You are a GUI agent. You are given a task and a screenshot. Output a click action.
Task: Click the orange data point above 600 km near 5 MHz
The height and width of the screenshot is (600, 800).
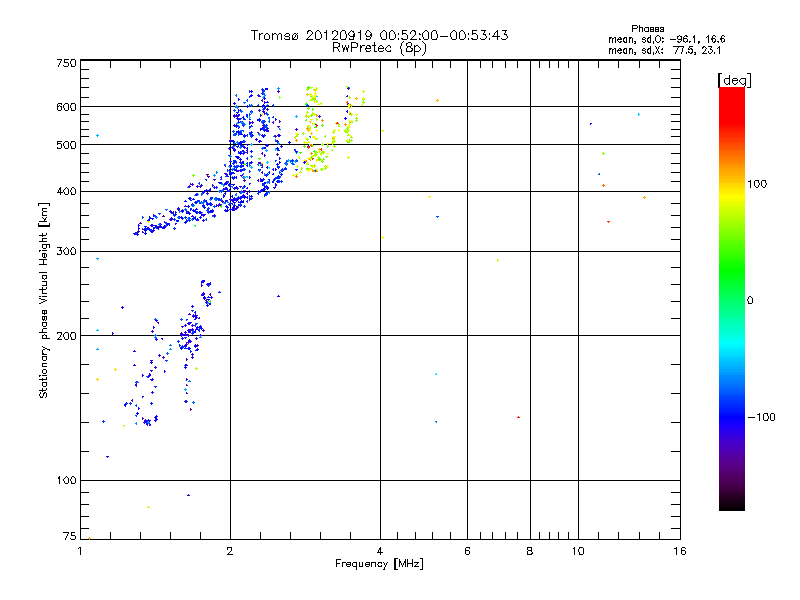tap(438, 101)
